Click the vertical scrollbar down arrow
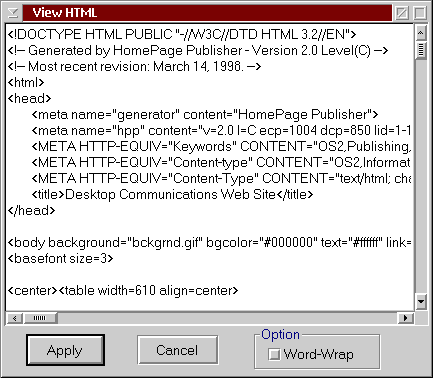This screenshot has height=378, width=433. [x=421, y=302]
